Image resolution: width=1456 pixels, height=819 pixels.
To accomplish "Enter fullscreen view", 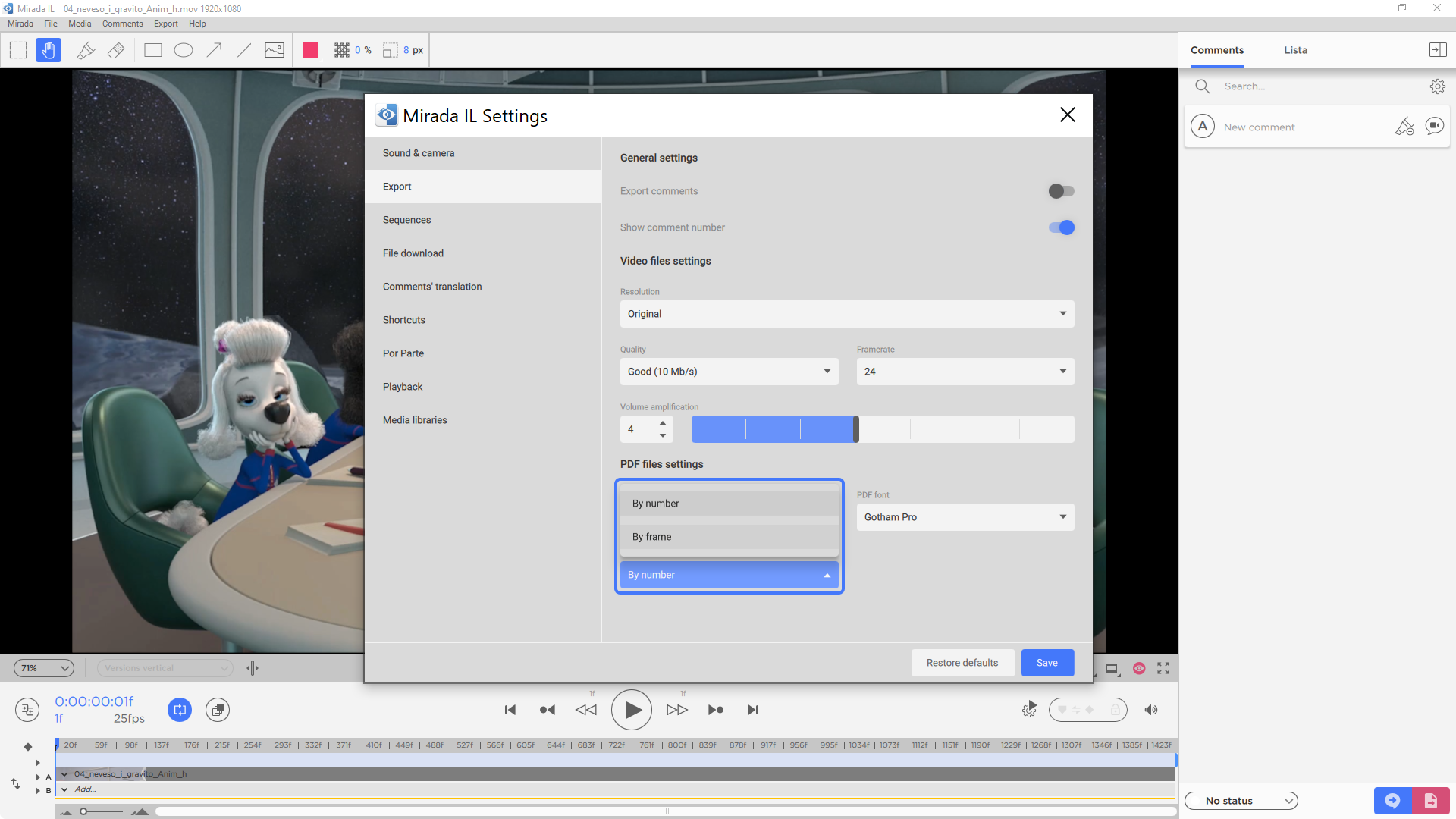I will pos(1163,668).
